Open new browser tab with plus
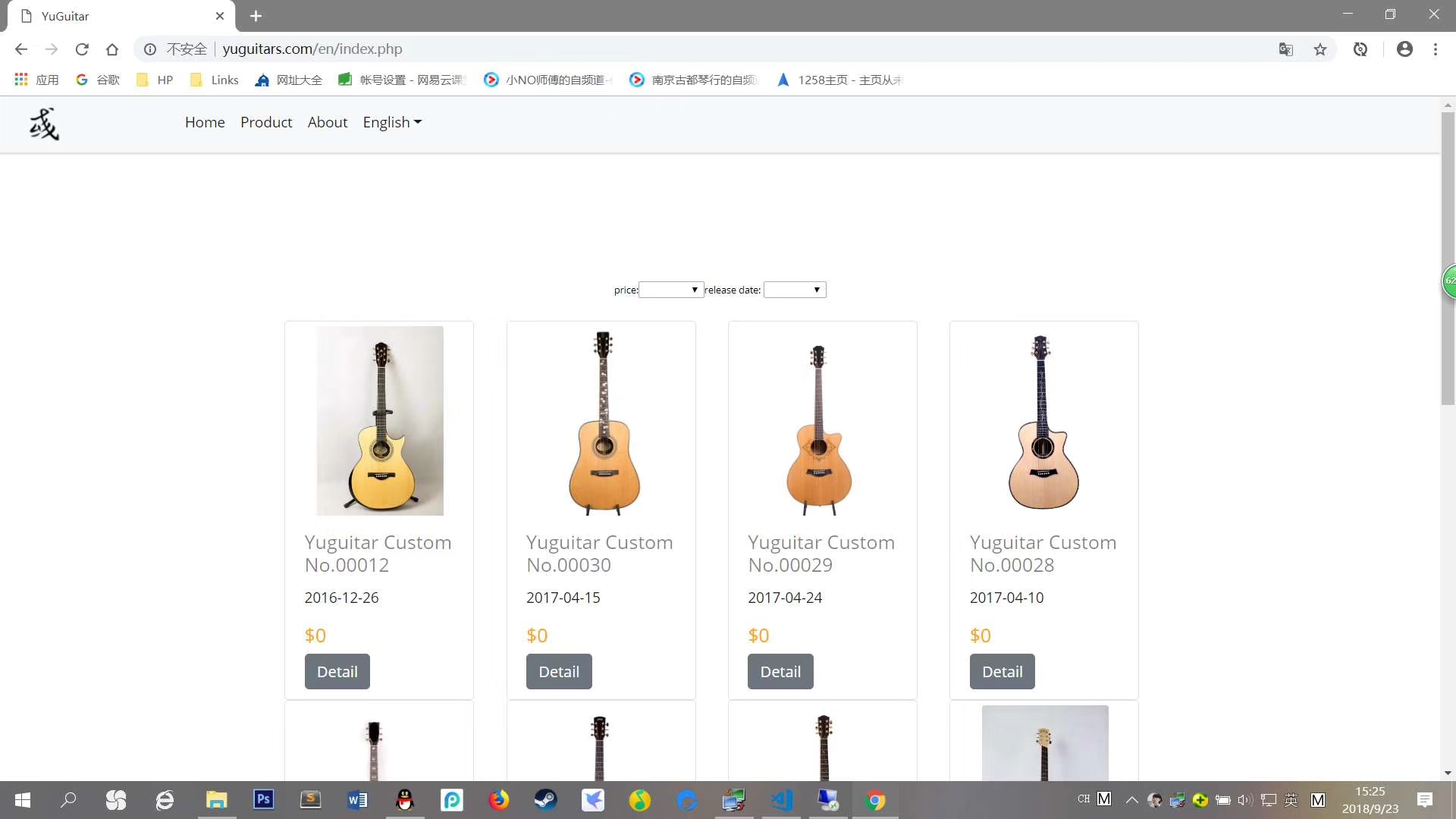The height and width of the screenshot is (819, 1456). tap(256, 16)
